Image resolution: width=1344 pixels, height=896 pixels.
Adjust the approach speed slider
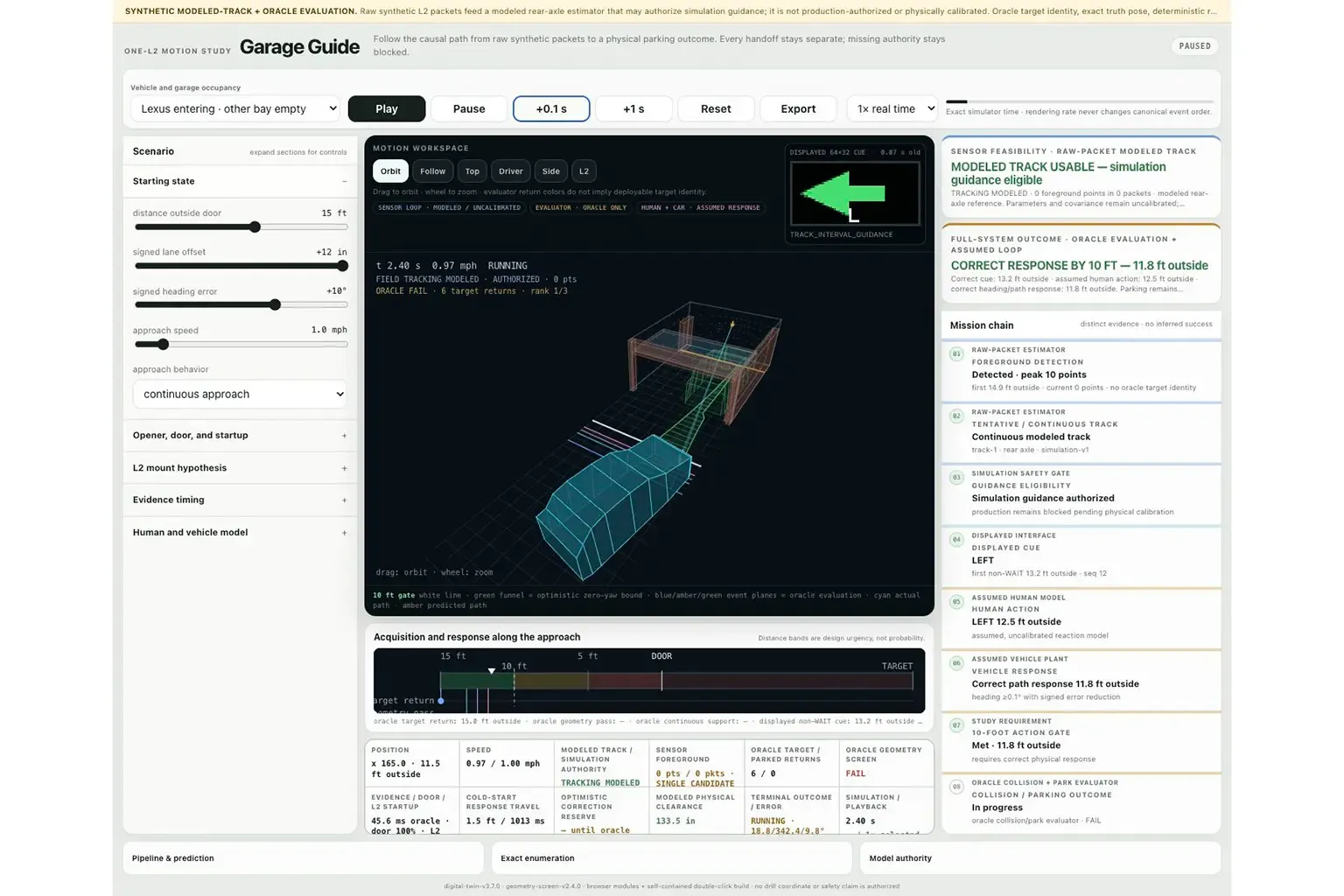[241, 344]
